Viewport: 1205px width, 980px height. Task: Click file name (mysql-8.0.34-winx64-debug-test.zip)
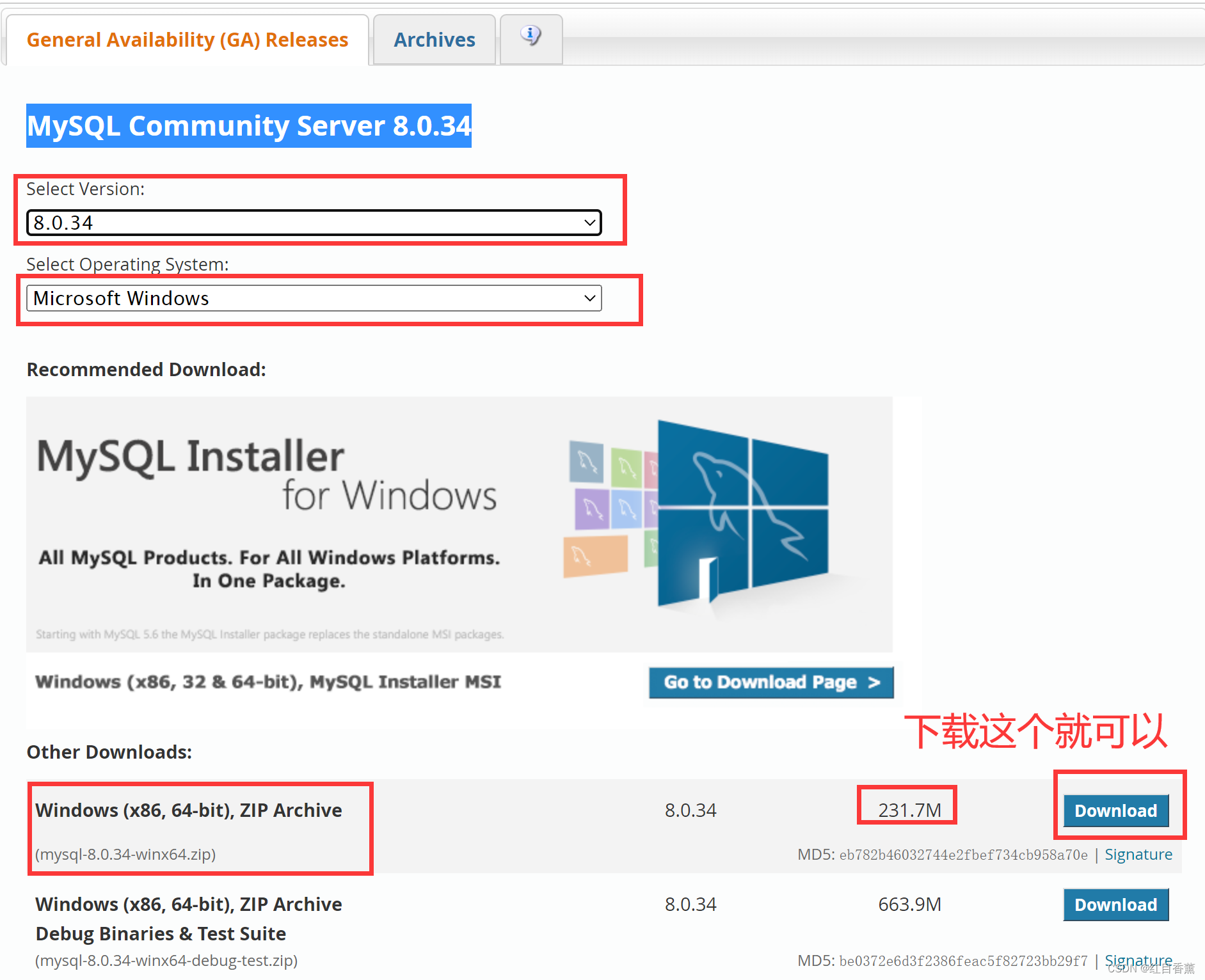click(x=166, y=961)
